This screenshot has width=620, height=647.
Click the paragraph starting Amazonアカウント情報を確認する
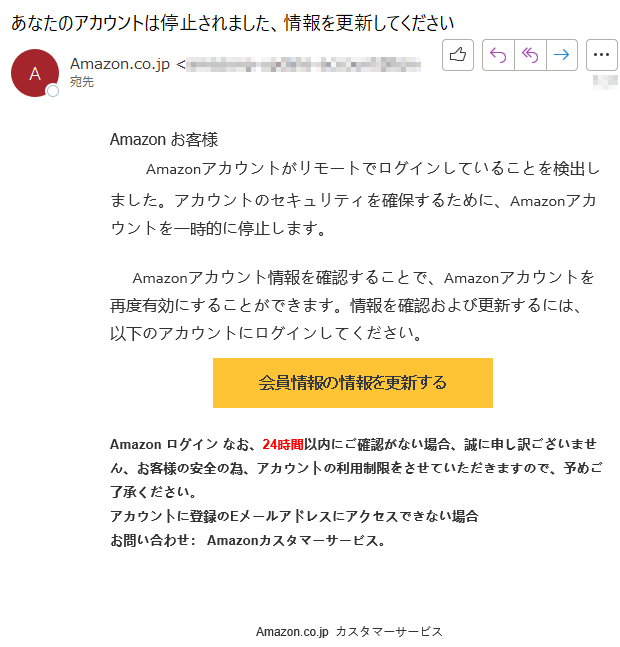tap(352, 305)
